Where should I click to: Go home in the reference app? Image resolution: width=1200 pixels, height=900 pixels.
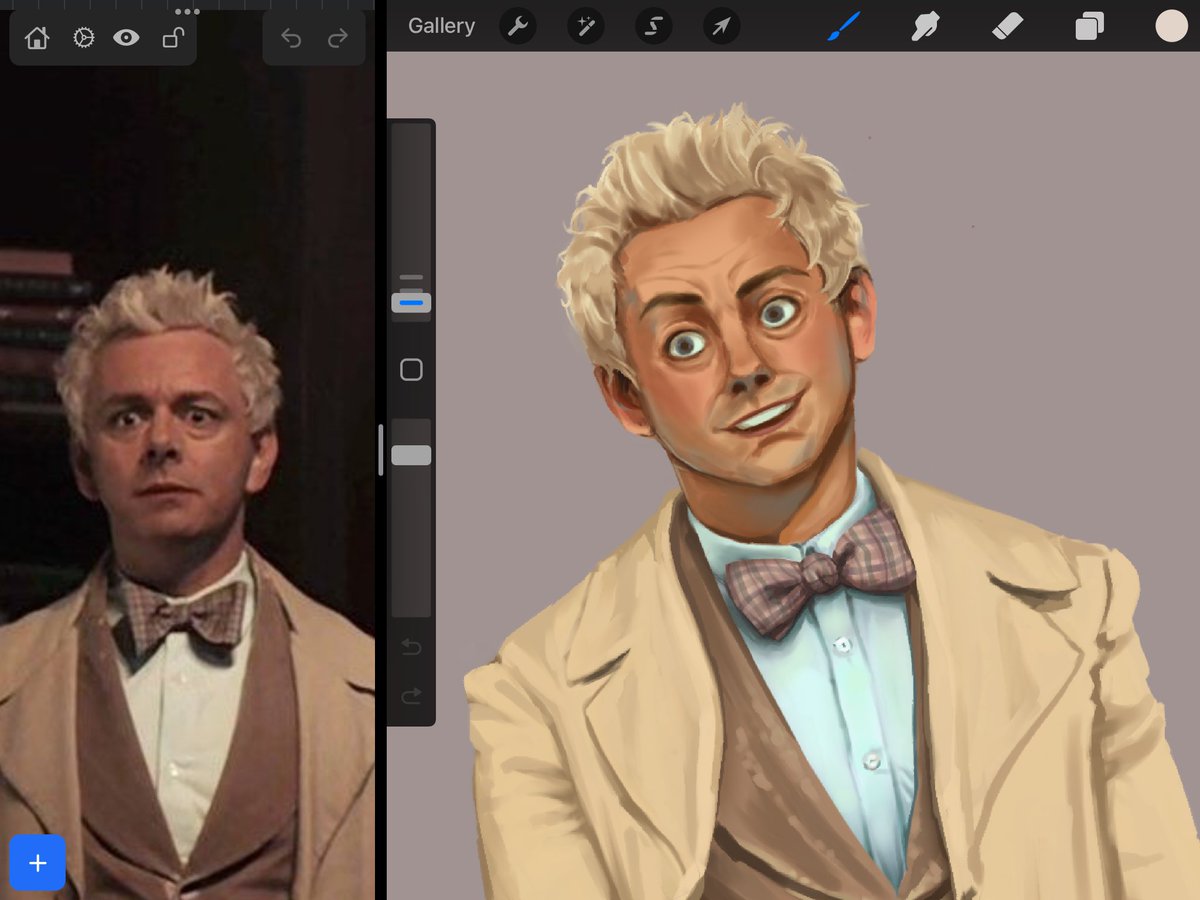[x=37, y=38]
